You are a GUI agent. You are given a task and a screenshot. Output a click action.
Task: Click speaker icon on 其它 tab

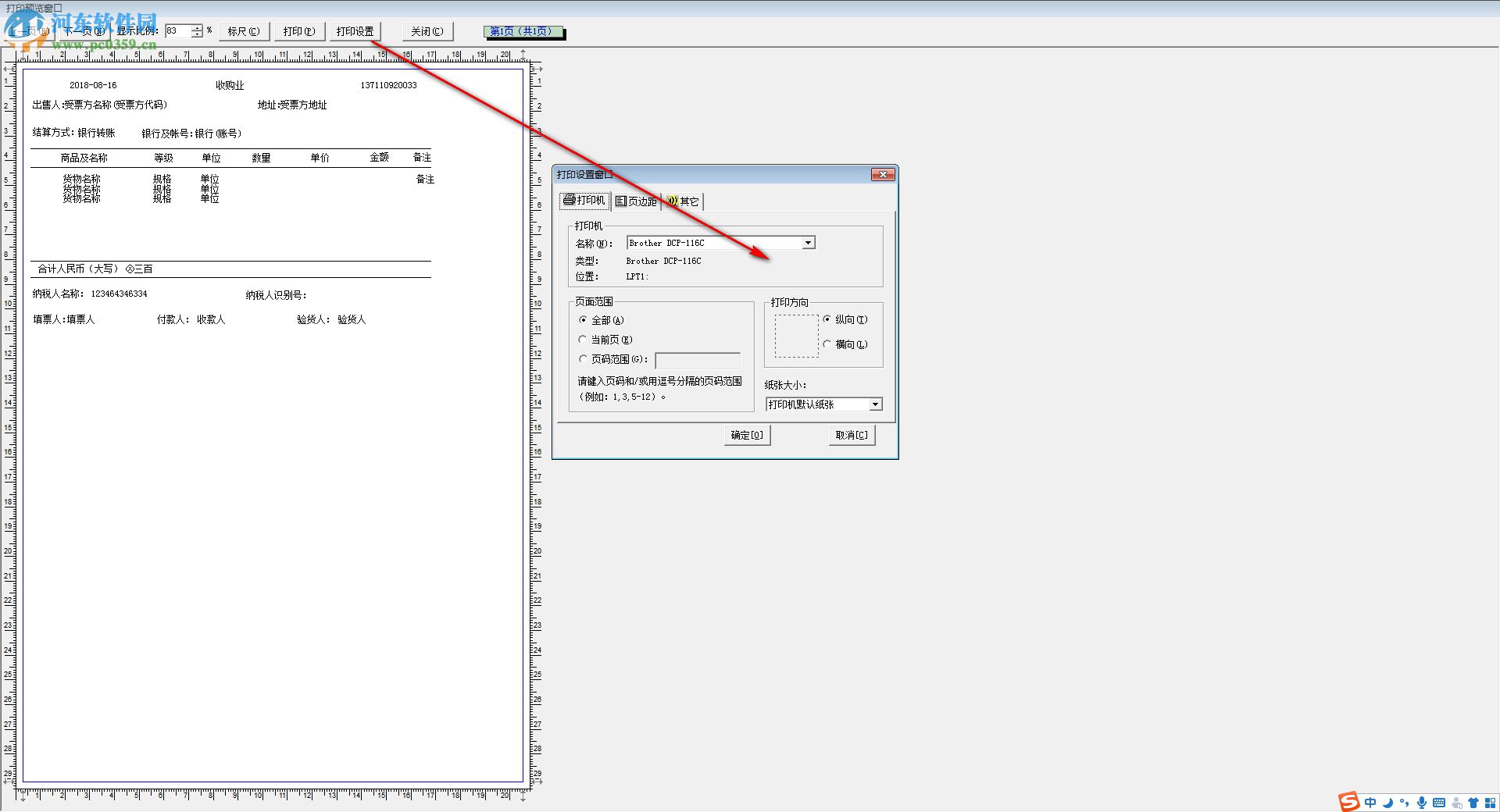click(x=672, y=201)
